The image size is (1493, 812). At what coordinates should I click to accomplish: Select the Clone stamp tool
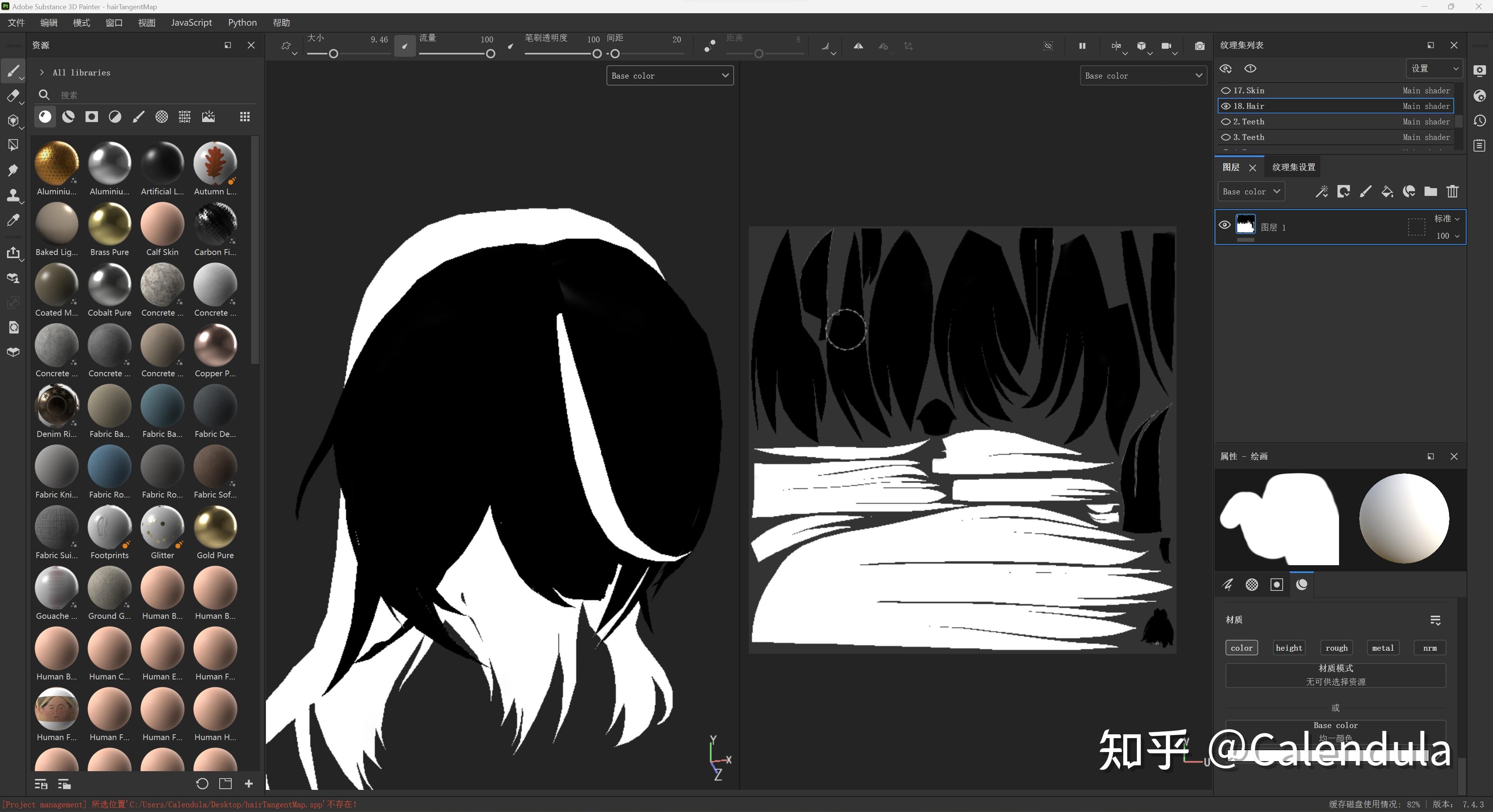click(13, 195)
